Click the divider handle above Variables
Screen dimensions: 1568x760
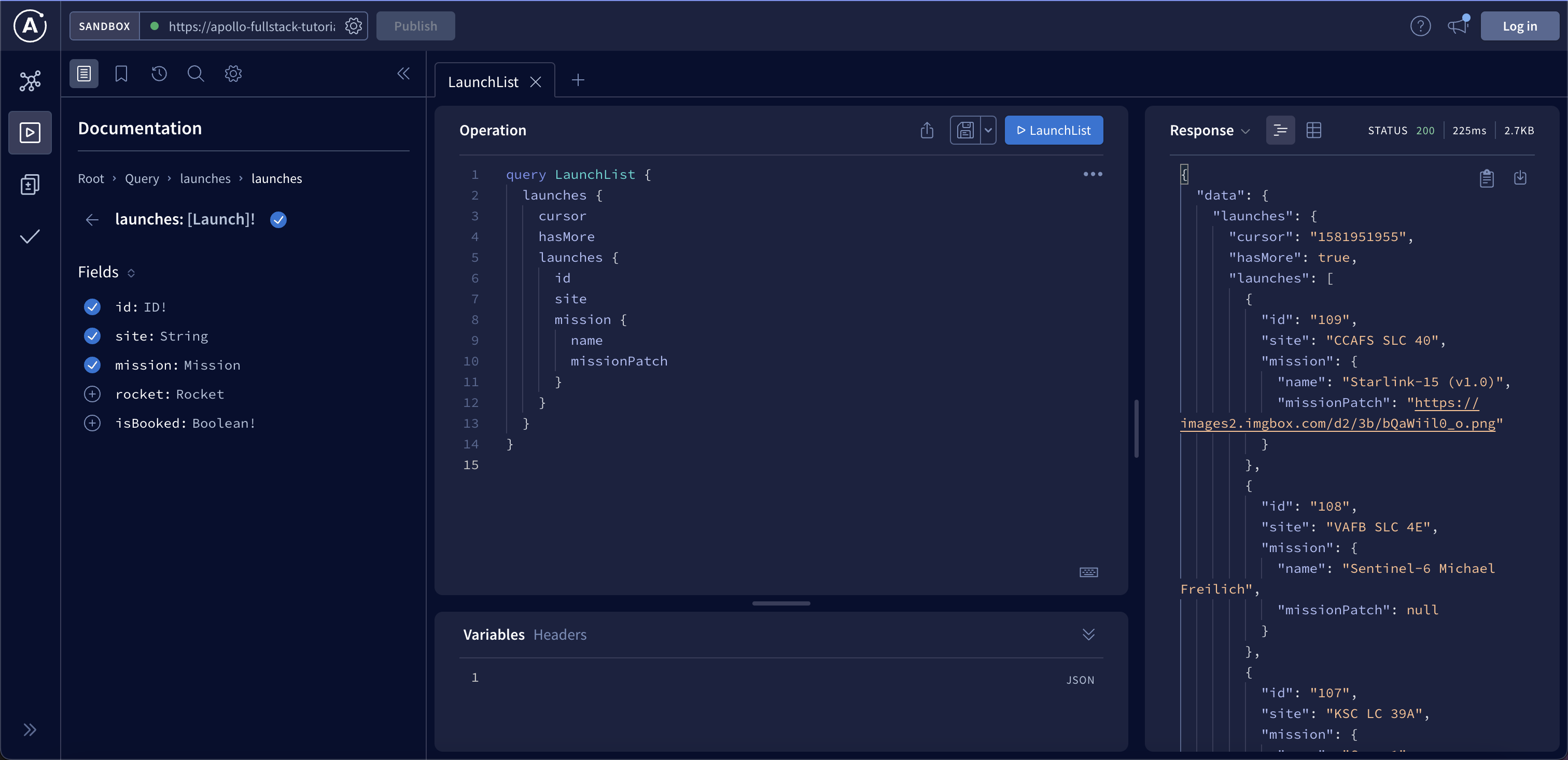(x=781, y=603)
